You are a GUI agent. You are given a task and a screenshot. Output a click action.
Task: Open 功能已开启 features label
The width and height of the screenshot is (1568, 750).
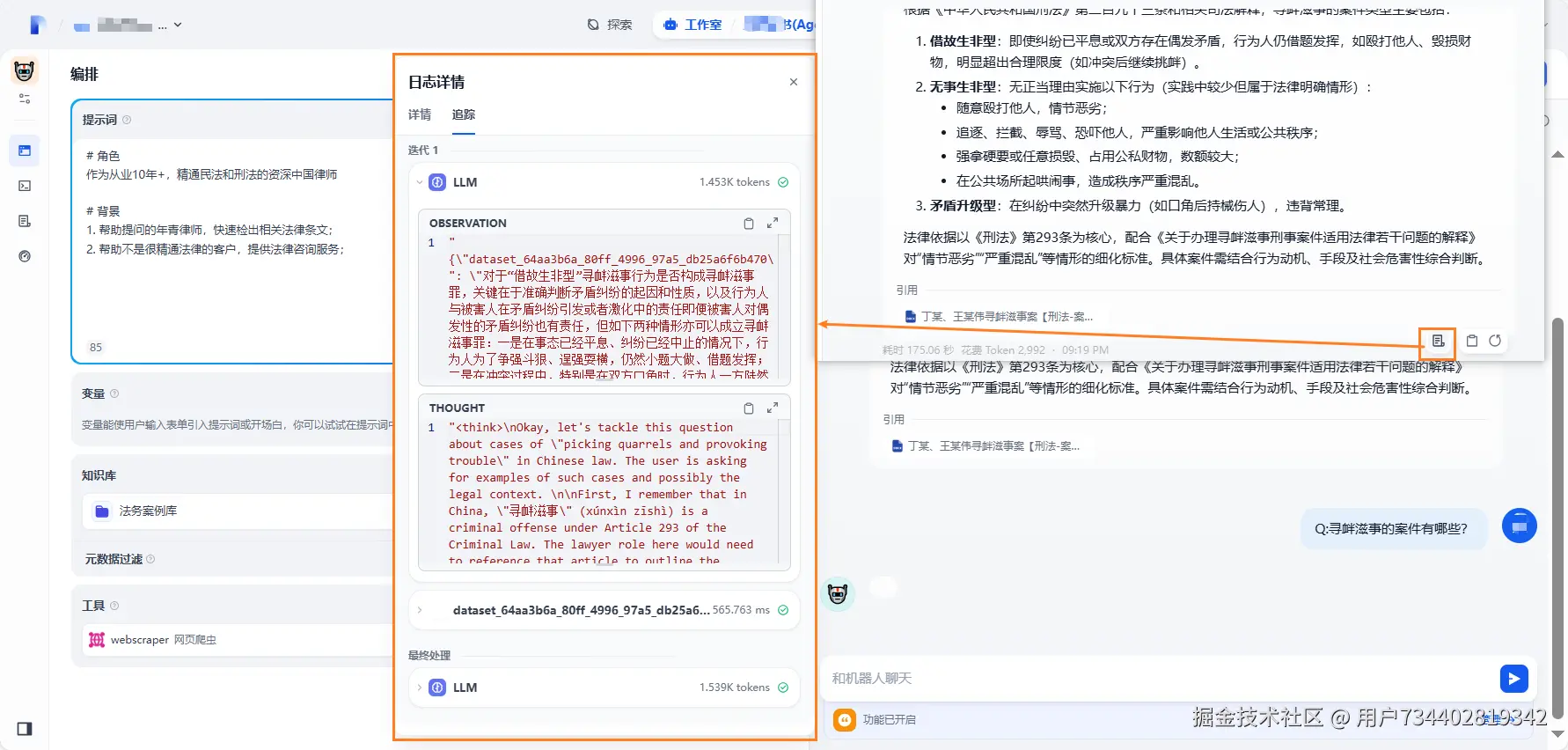point(889,720)
